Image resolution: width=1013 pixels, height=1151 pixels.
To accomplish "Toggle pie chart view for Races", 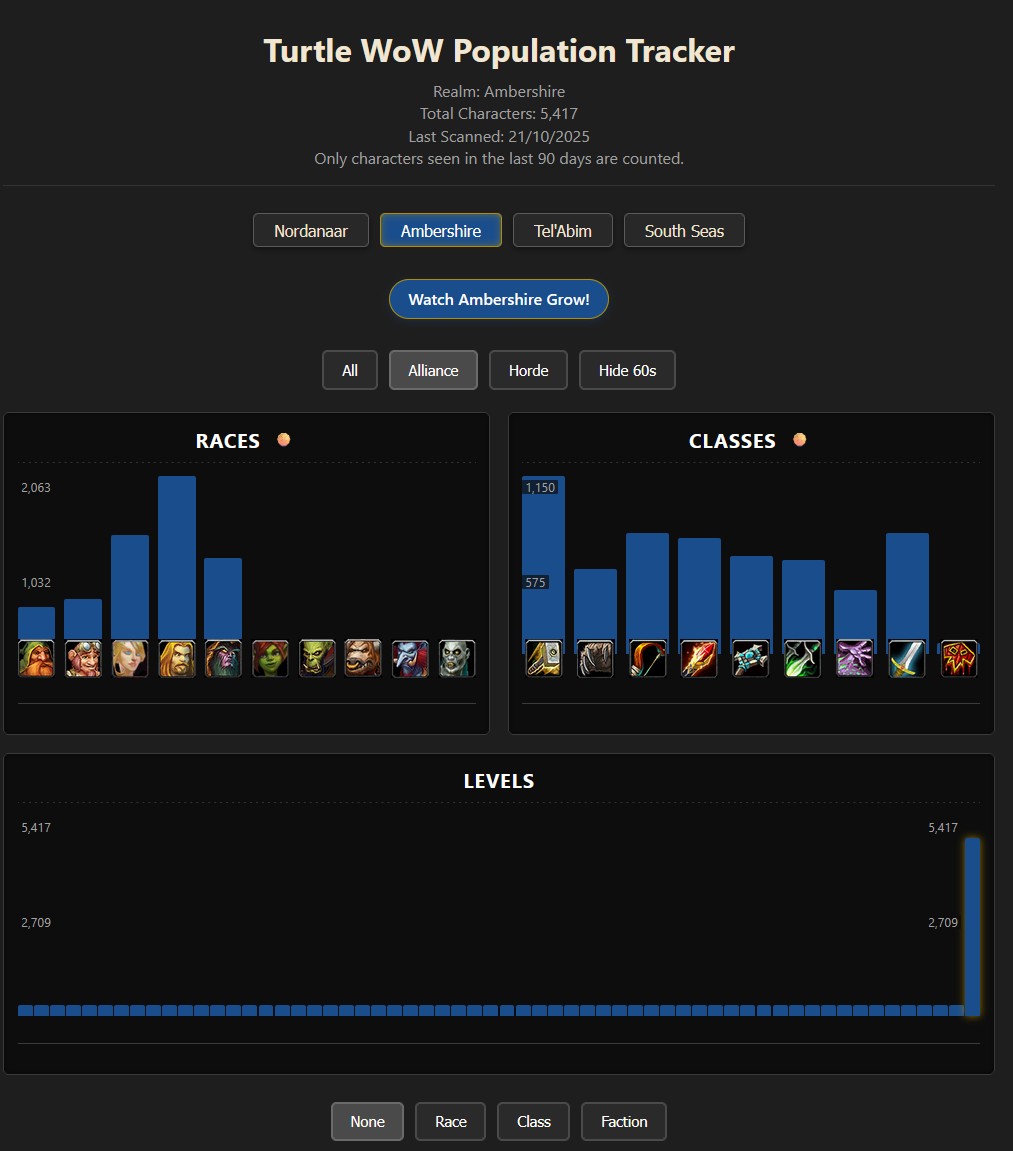I will tap(284, 440).
